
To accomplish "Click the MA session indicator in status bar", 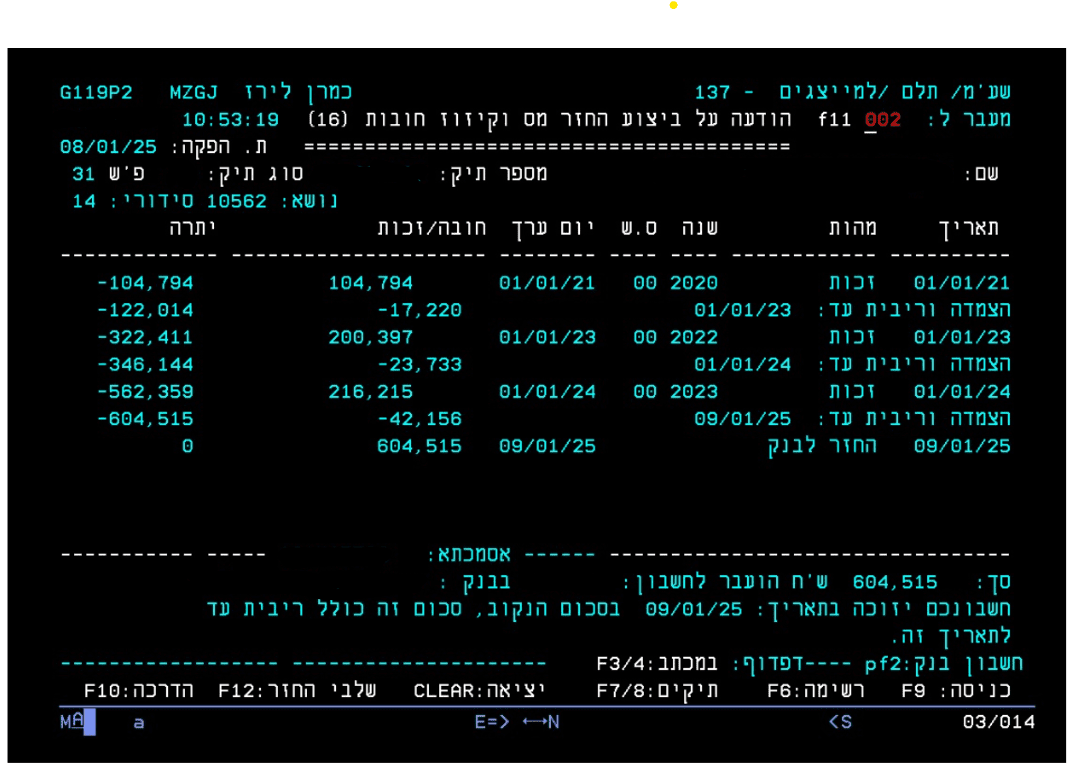I will pyautogui.click(x=71, y=721).
